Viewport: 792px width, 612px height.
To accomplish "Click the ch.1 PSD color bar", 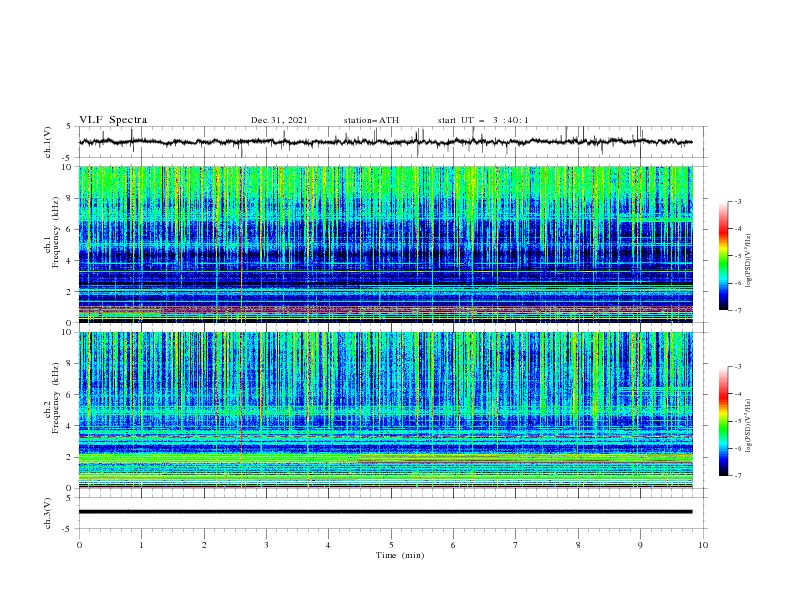I will [x=723, y=256].
